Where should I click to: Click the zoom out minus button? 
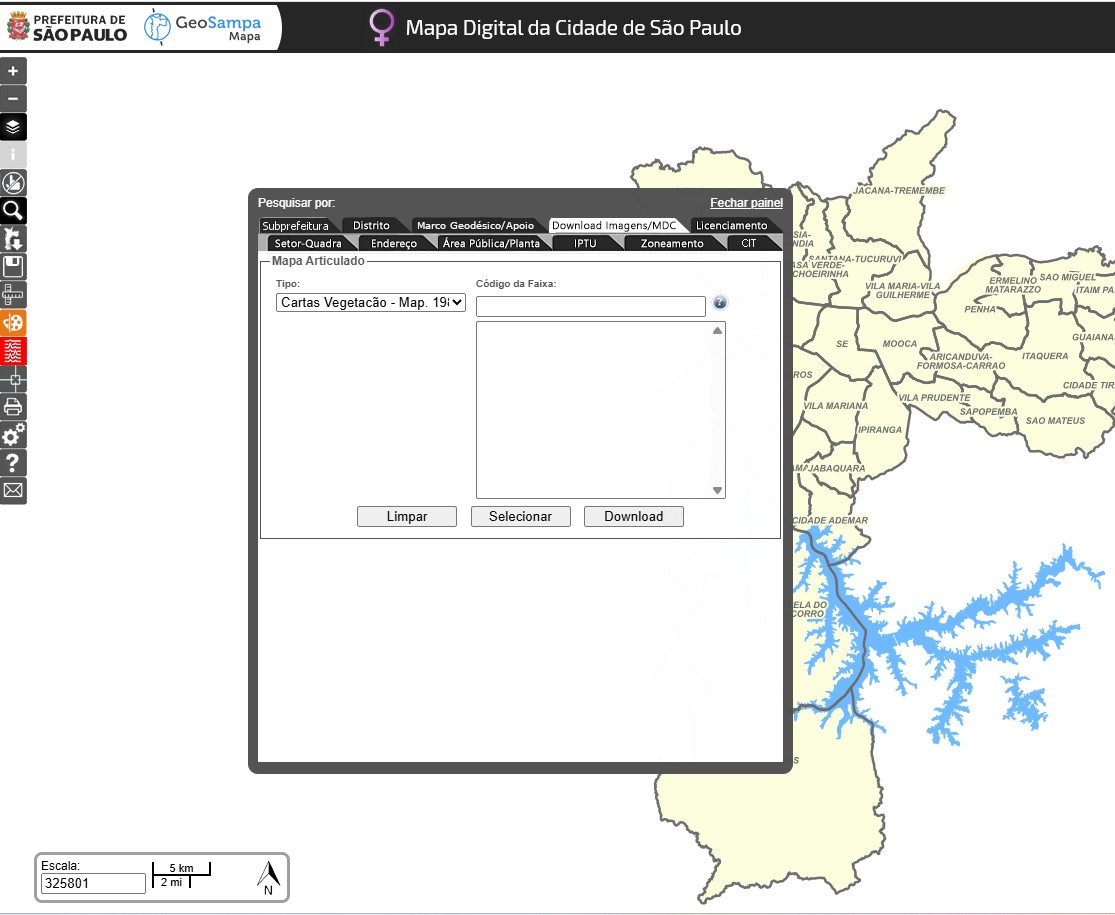[13, 99]
